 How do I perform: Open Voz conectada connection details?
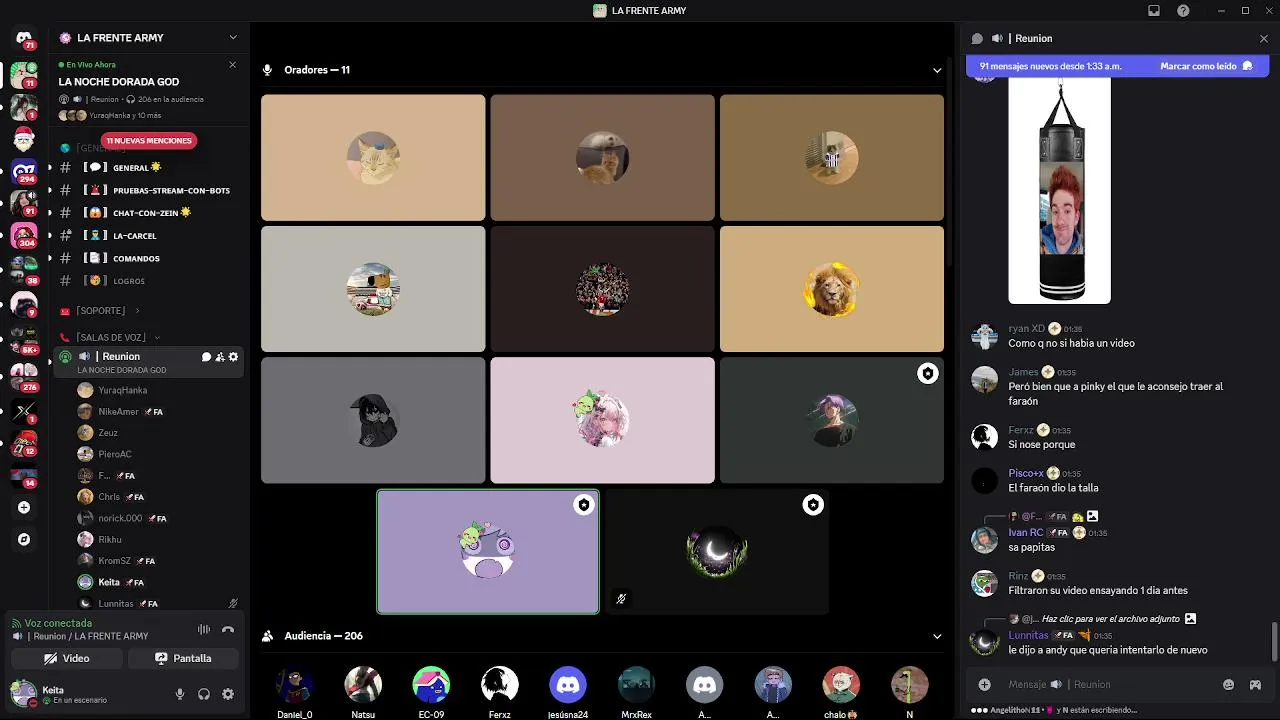[58, 623]
